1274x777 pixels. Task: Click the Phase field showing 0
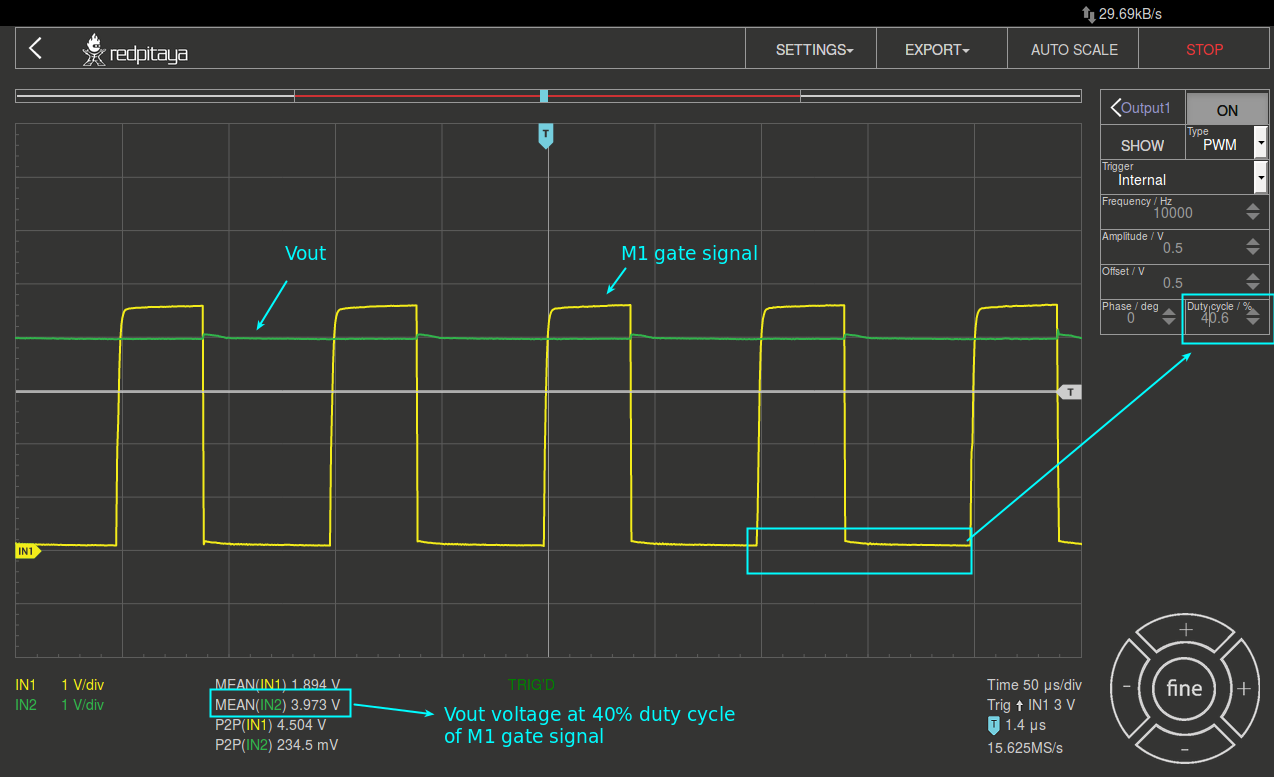pos(1130,317)
